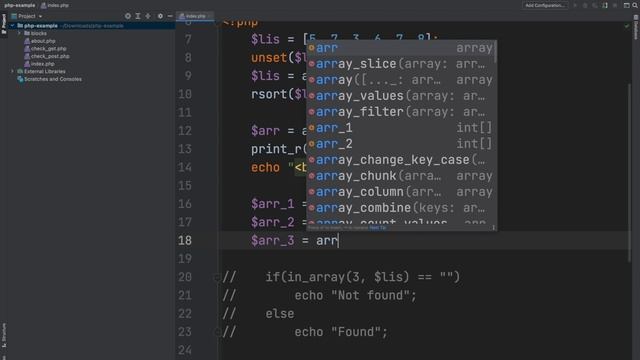This screenshot has height=360, width=640.
Task: Click the editor vertical scrollbar
Action: pyautogui.click(x=629, y=171)
